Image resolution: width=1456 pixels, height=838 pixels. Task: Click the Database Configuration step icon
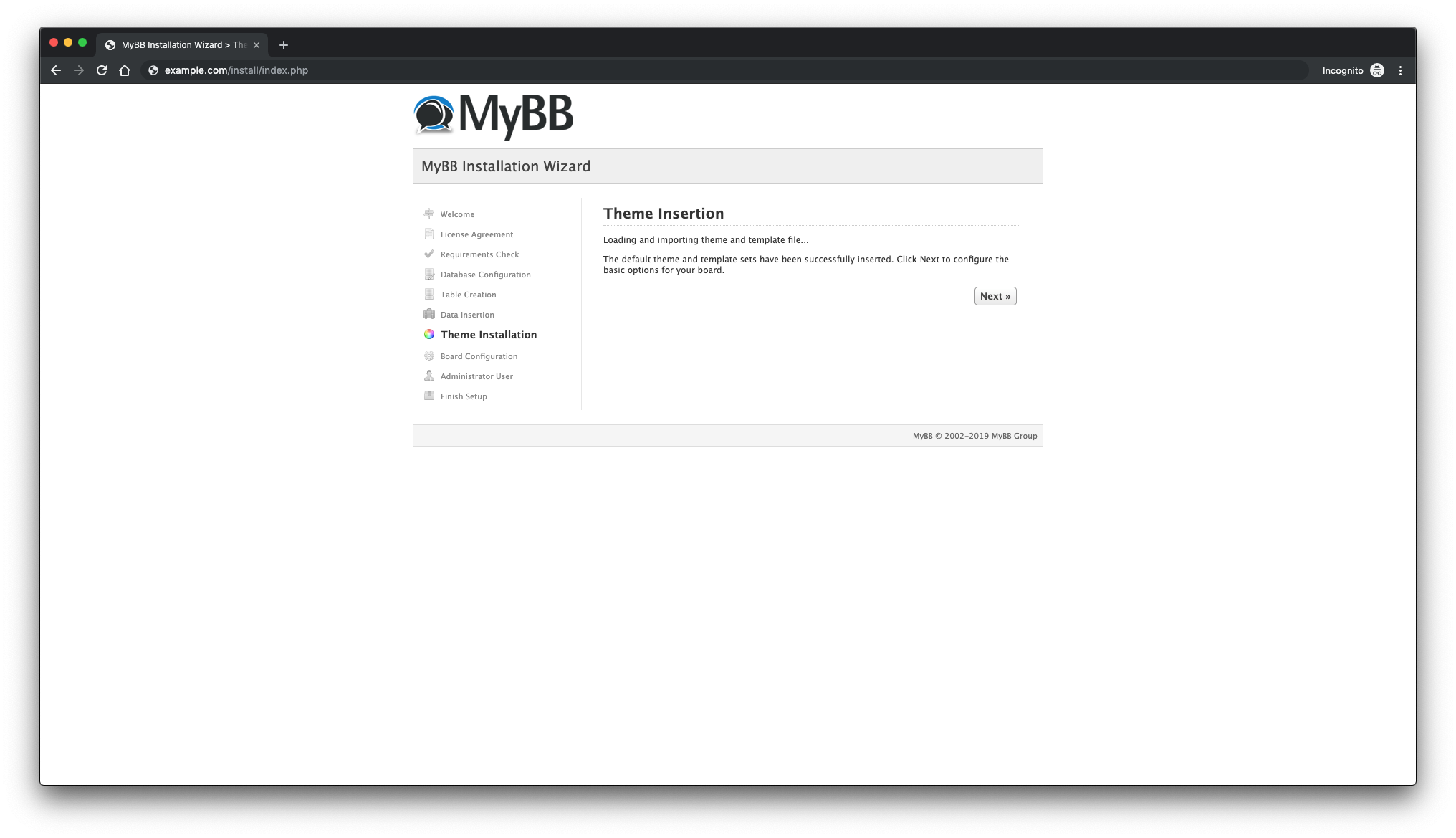pos(428,274)
